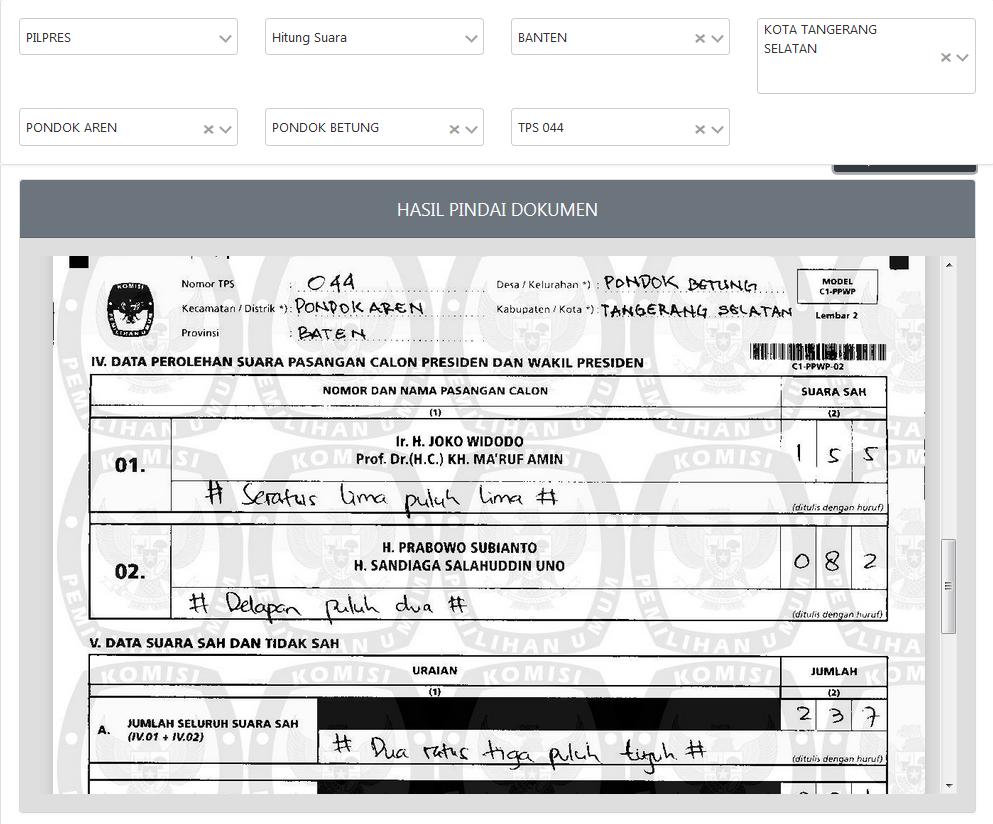Click the HASIL PINDAI DOKUMEN header

coord(497,210)
